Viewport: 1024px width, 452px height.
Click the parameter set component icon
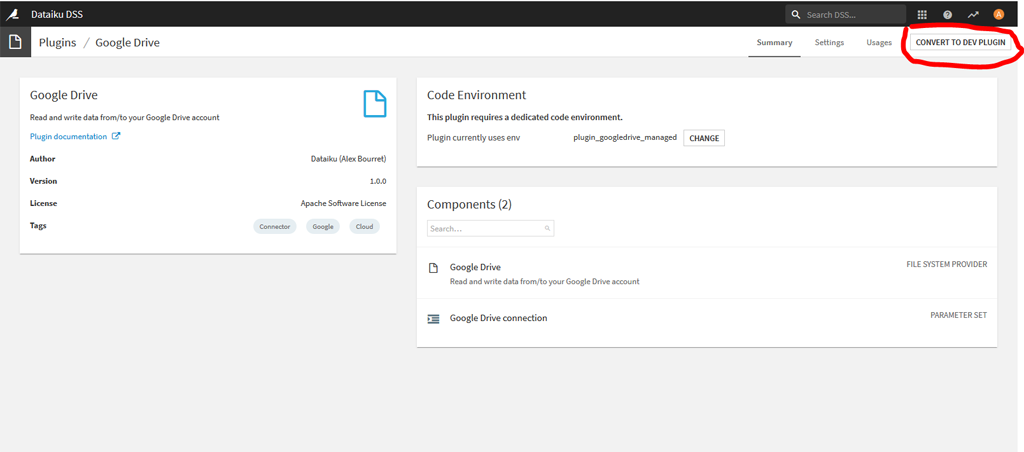(433, 319)
